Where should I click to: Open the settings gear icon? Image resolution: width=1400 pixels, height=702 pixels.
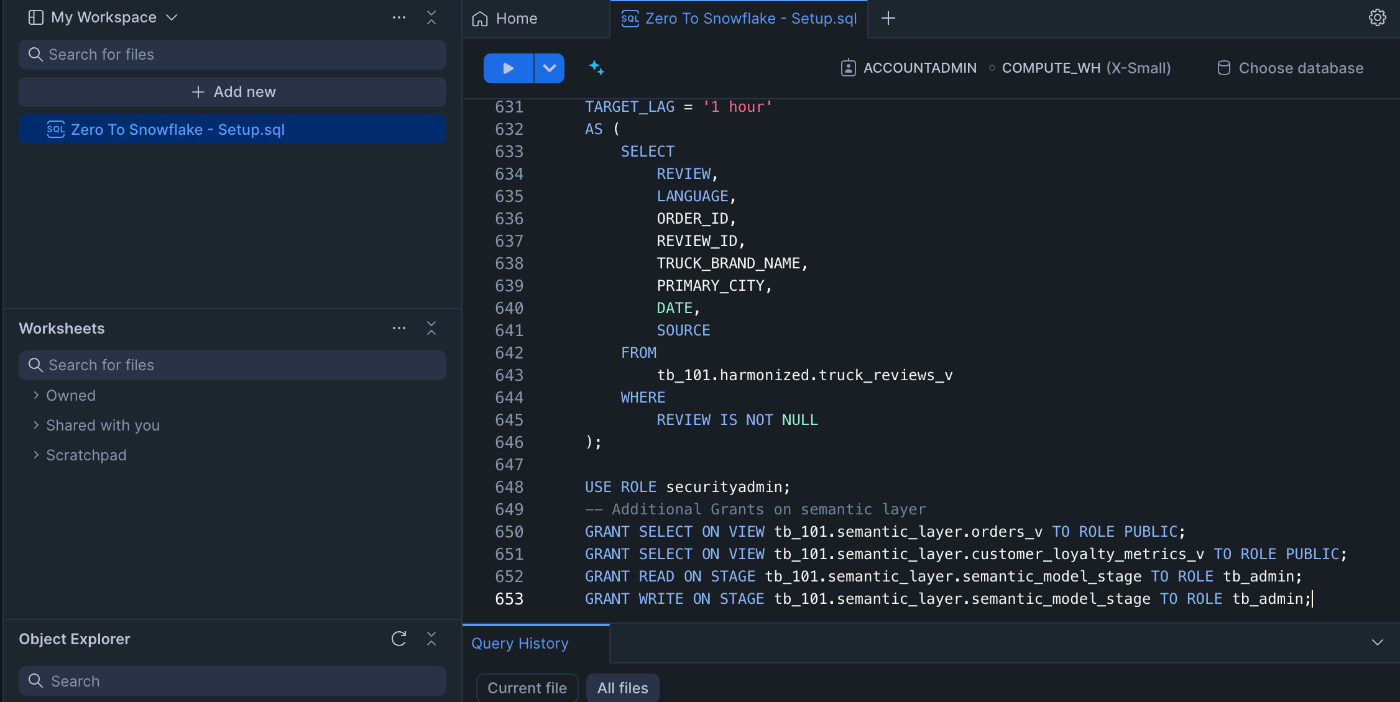(x=1377, y=18)
